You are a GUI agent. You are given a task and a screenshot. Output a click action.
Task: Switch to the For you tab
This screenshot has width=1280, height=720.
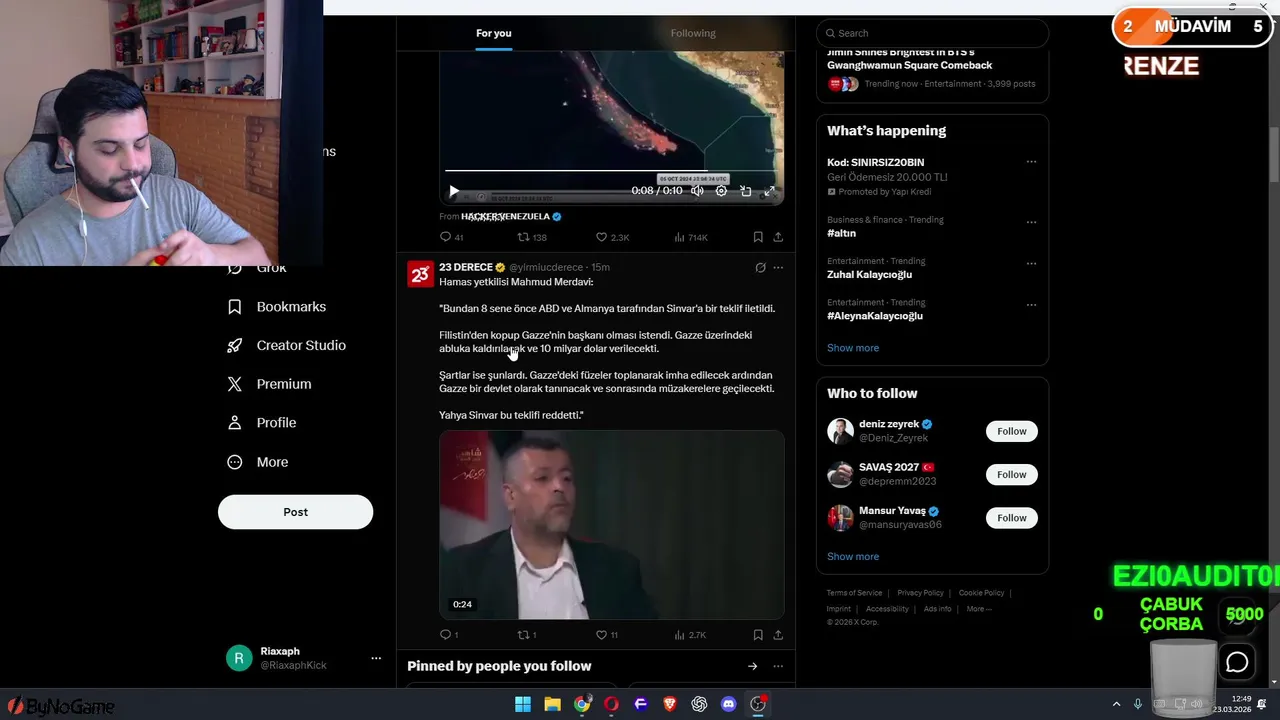pos(494,33)
